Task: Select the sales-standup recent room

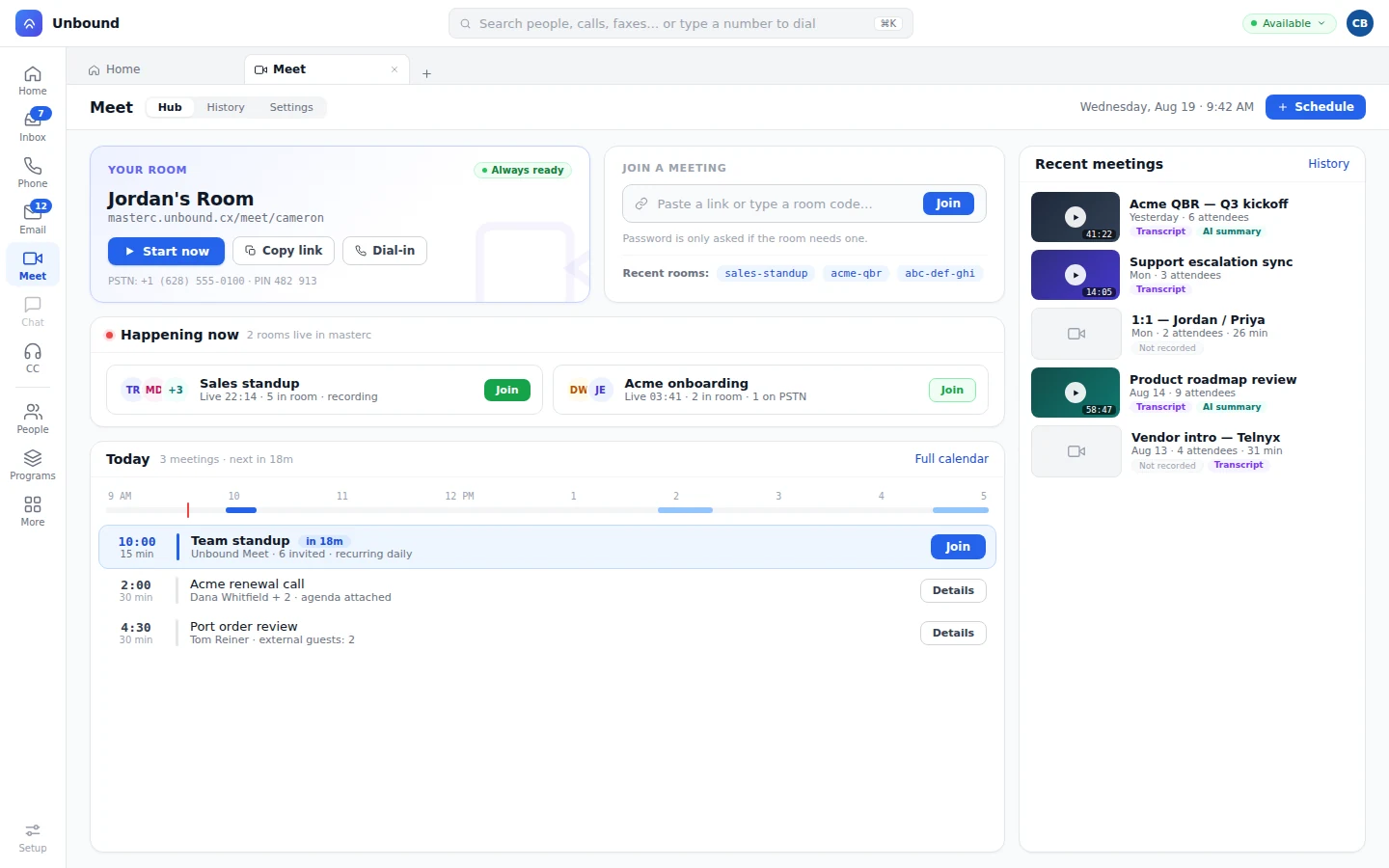Action: (766, 273)
